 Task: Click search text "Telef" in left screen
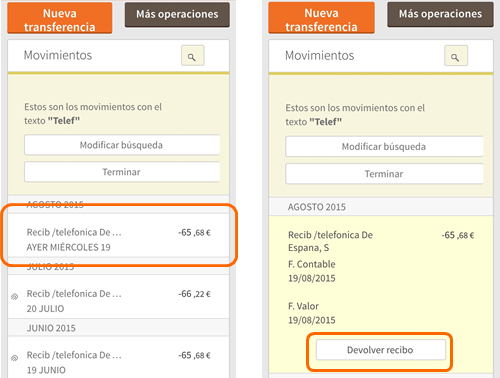click(x=64, y=121)
